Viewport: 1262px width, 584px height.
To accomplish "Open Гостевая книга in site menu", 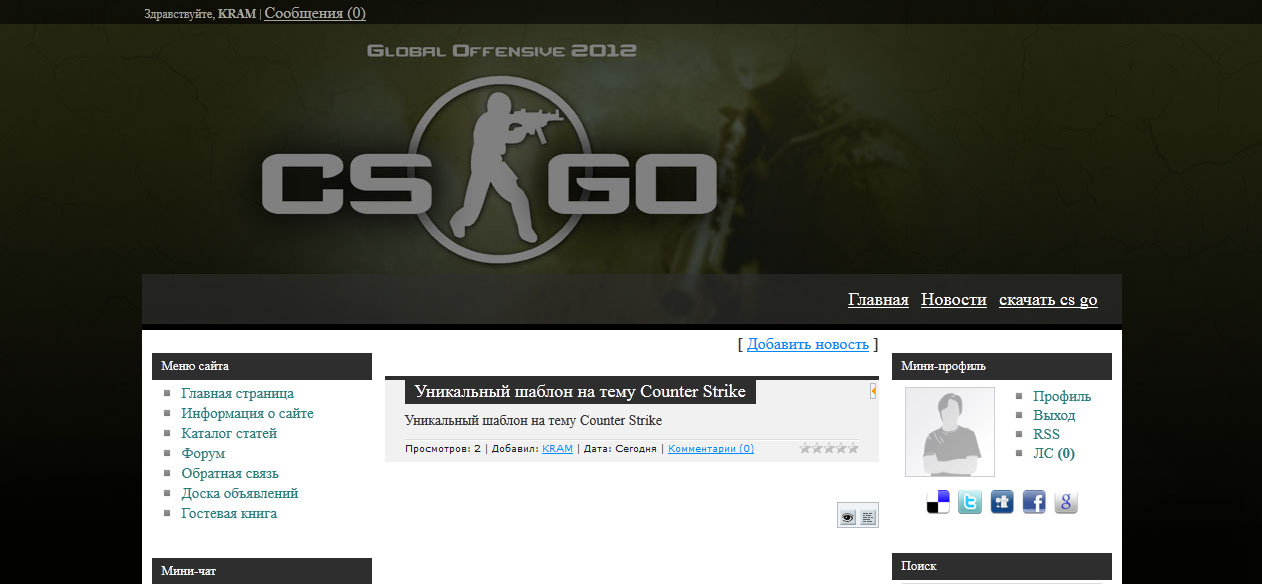I will tap(229, 514).
